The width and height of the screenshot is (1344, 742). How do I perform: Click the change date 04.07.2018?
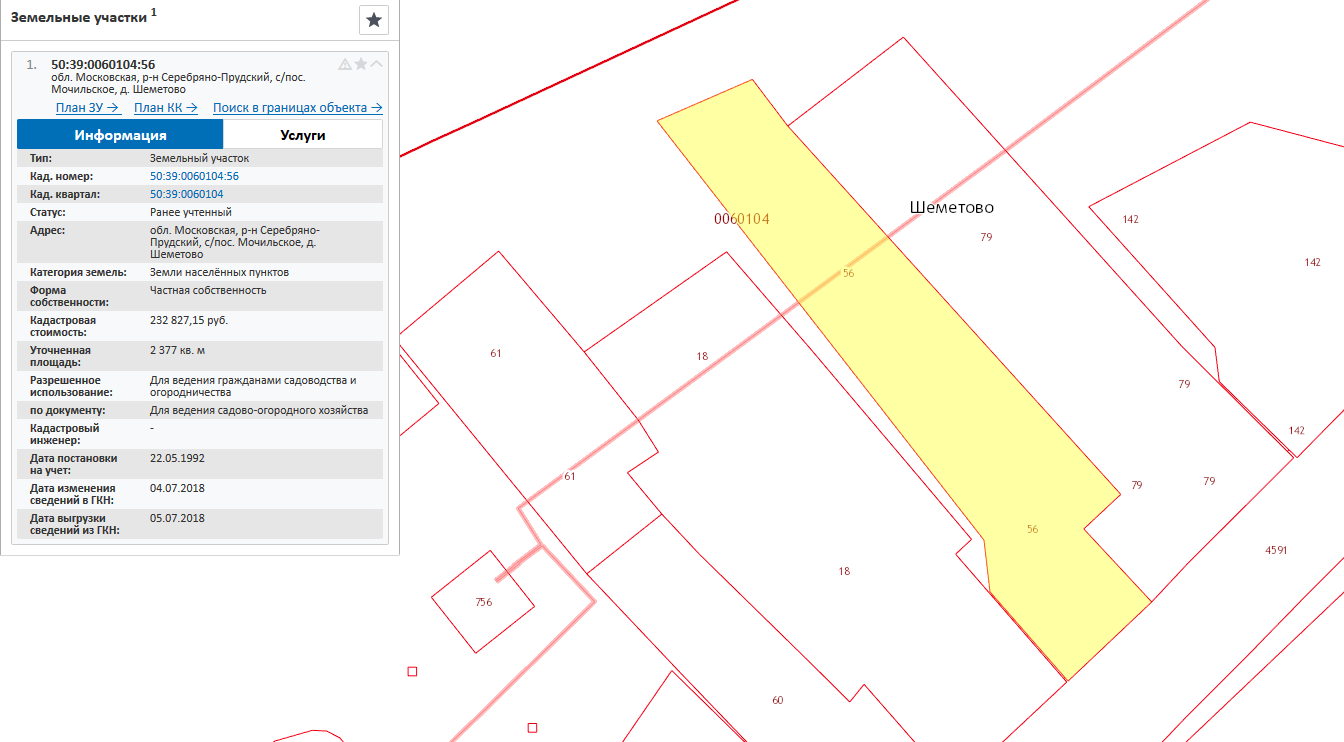click(177, 488)
